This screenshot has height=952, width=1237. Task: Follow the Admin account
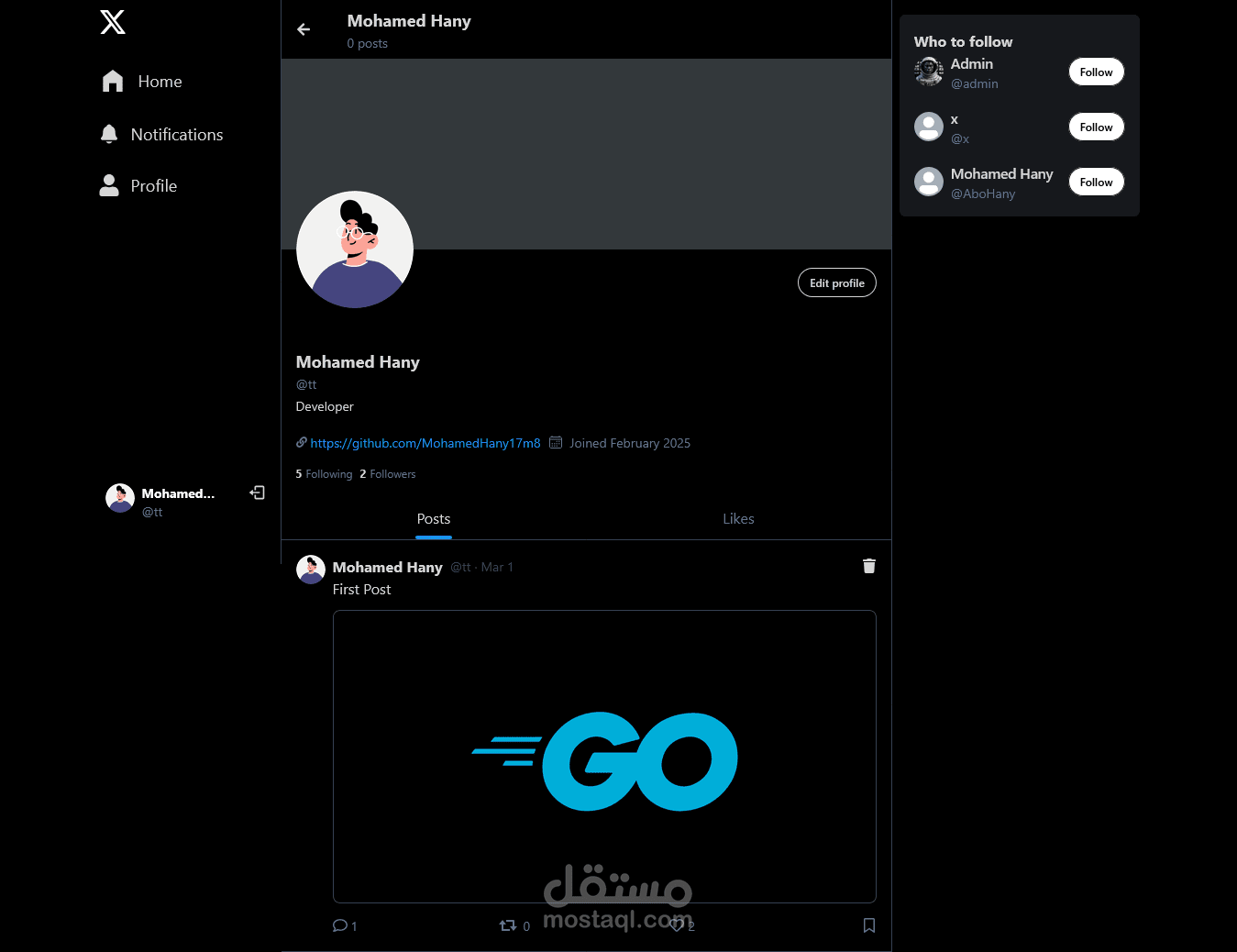point(1097,72)
